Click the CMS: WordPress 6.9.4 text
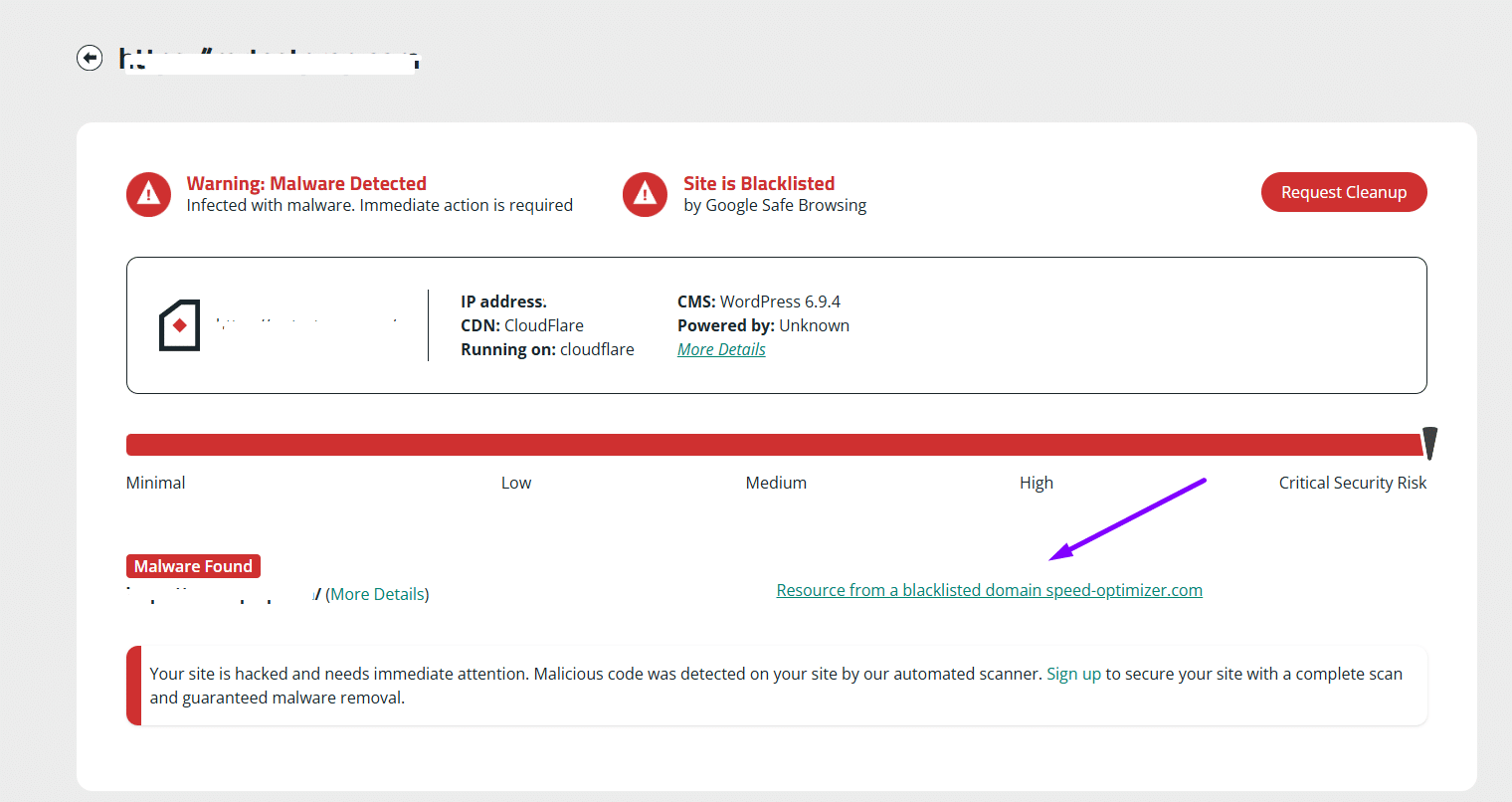The height and width of the screenshot is (802, 1512). [759, 301]
